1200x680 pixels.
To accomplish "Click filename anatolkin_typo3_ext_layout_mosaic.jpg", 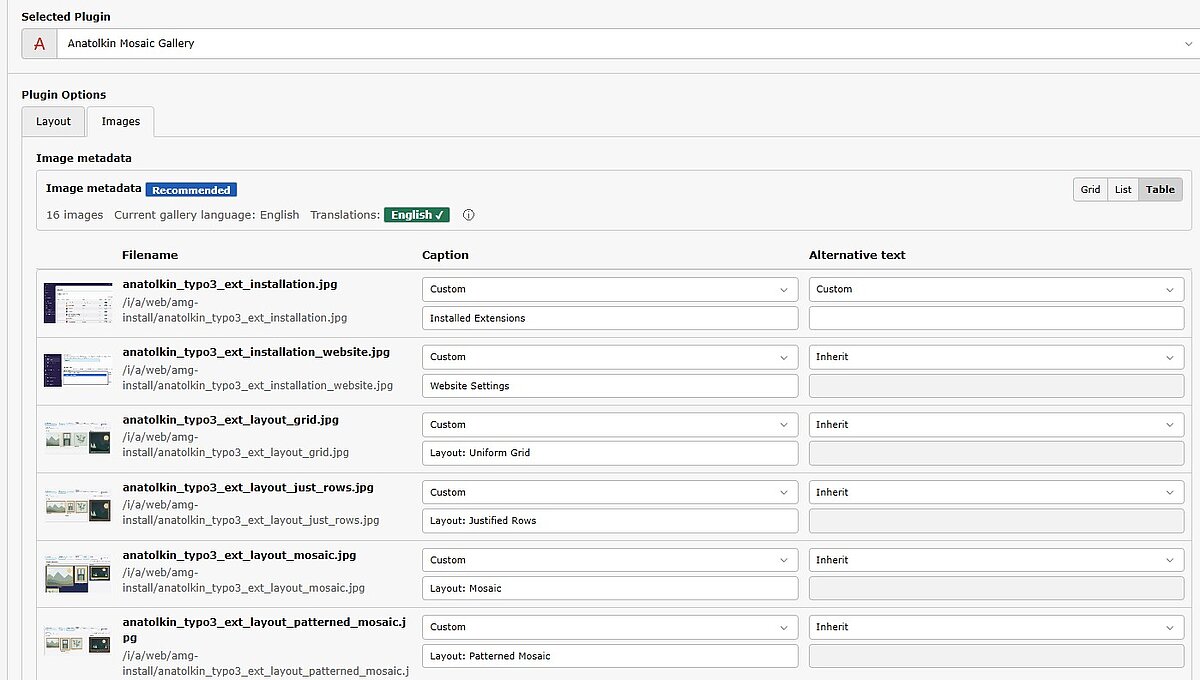I will click(240, 555).
